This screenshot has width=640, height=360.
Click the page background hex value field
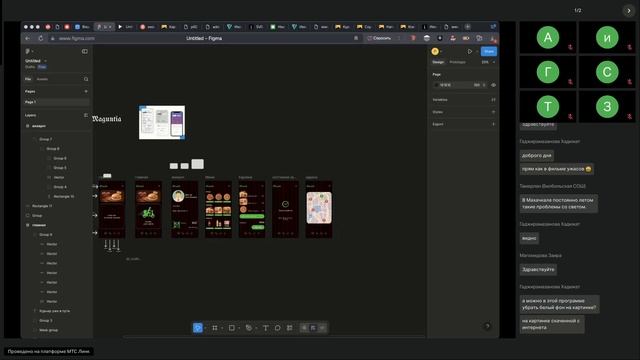[446, 85]
